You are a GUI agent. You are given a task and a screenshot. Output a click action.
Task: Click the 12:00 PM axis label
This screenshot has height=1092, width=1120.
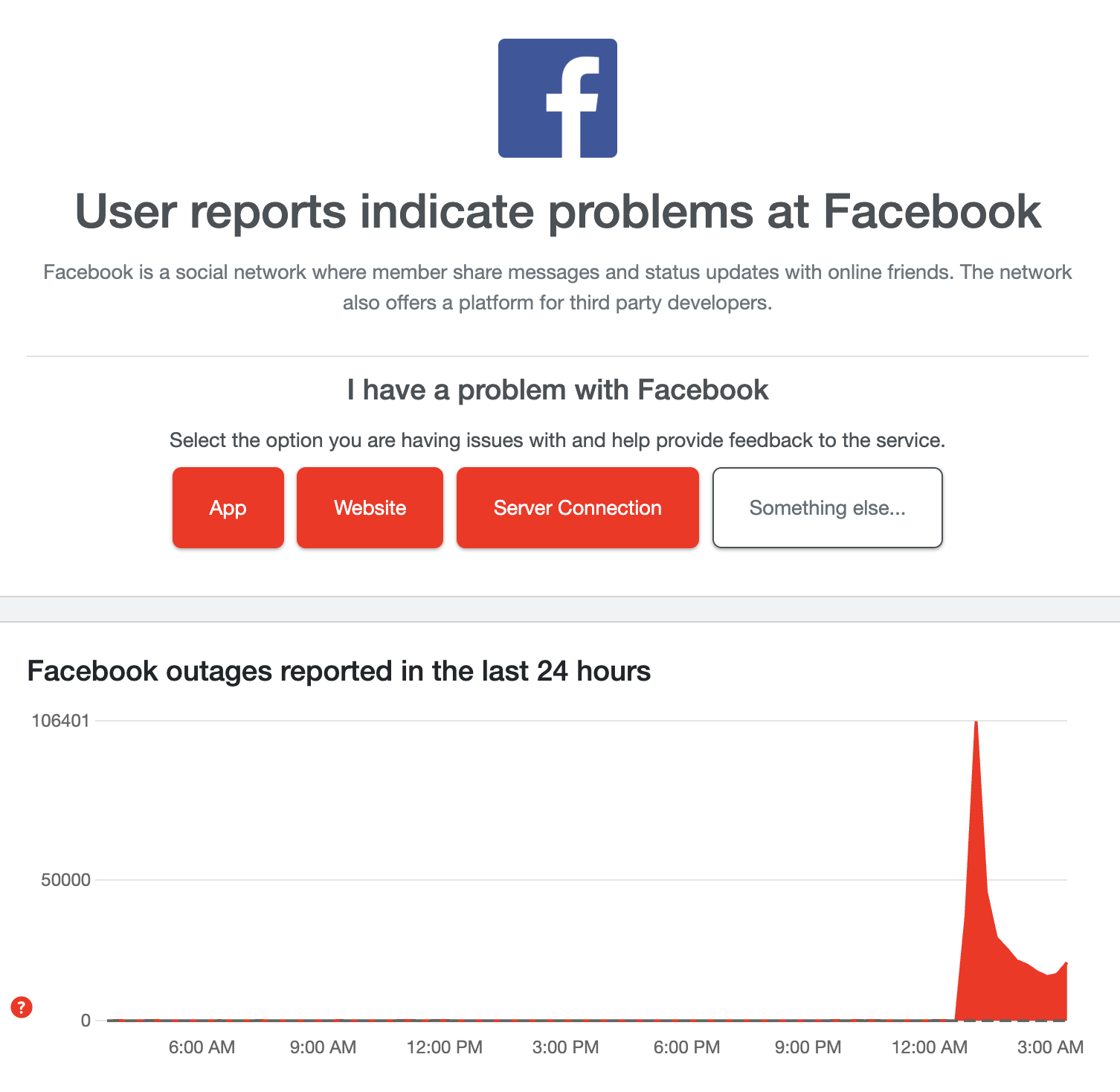pos(445,1047)
